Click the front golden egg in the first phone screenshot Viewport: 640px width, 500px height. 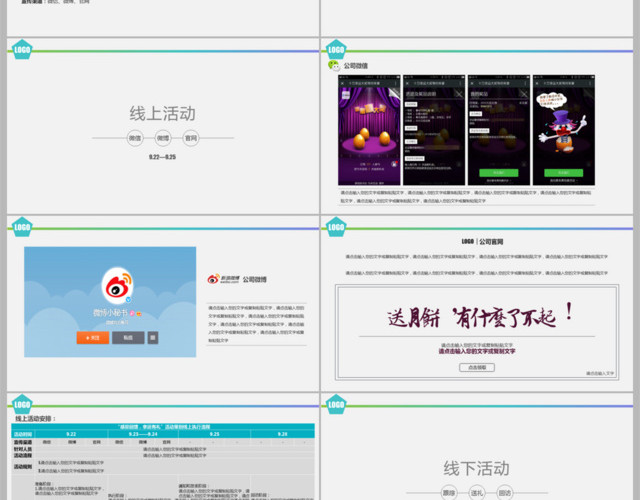(x=359, y=141)
